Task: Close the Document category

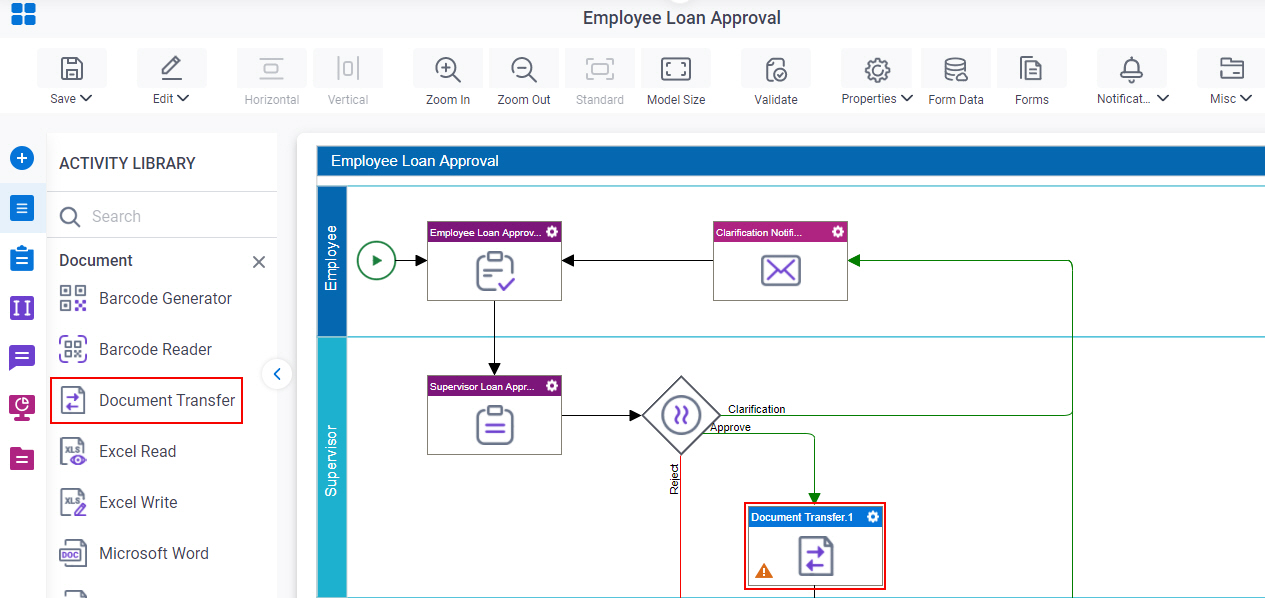Action: tap(259, 262)
